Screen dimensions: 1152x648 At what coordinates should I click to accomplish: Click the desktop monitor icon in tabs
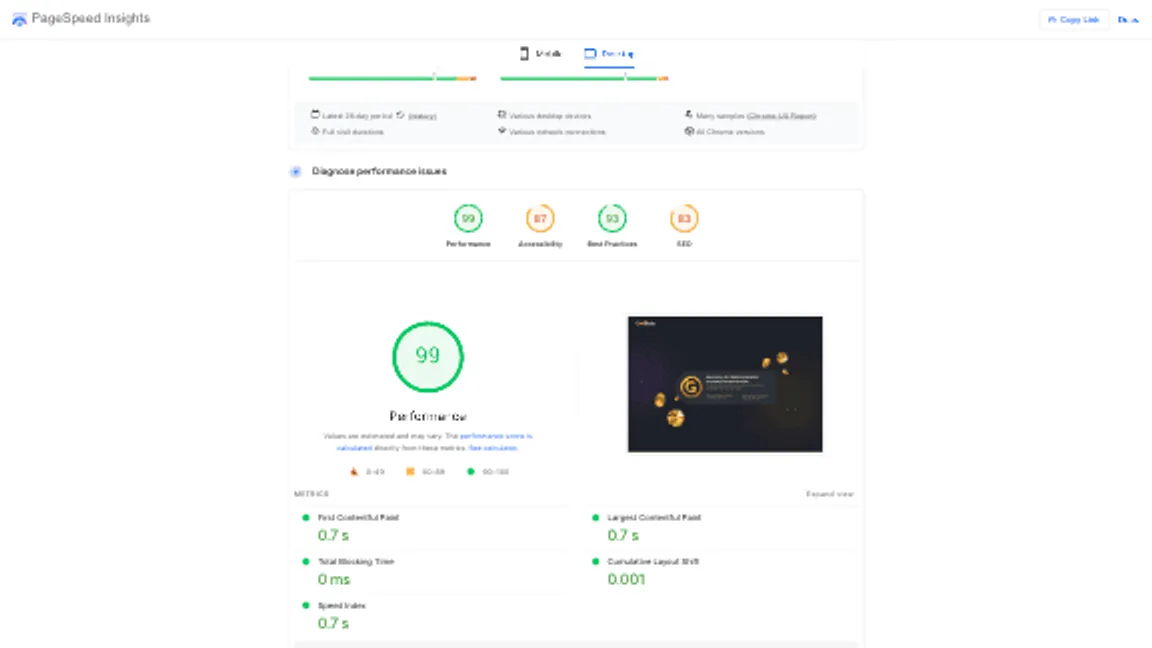[590, 54]
